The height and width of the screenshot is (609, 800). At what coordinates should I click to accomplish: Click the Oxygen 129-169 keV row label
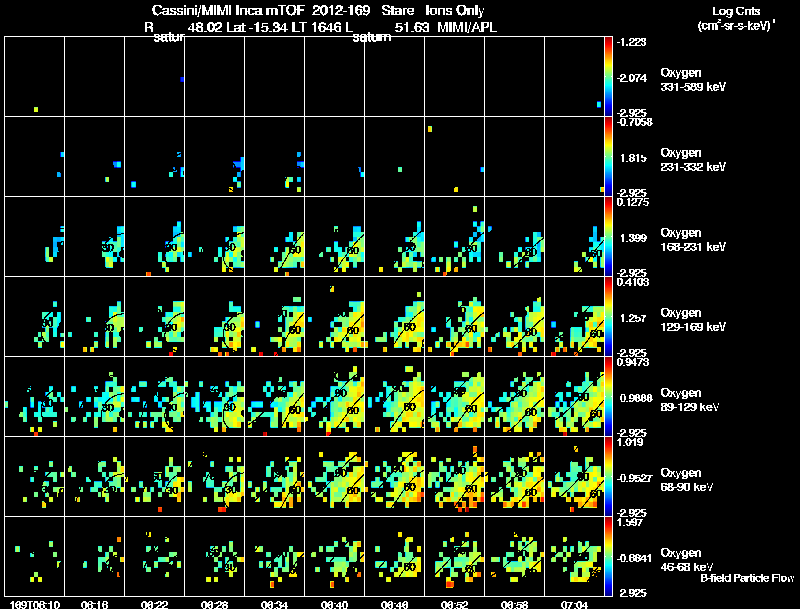click(693, 320)
